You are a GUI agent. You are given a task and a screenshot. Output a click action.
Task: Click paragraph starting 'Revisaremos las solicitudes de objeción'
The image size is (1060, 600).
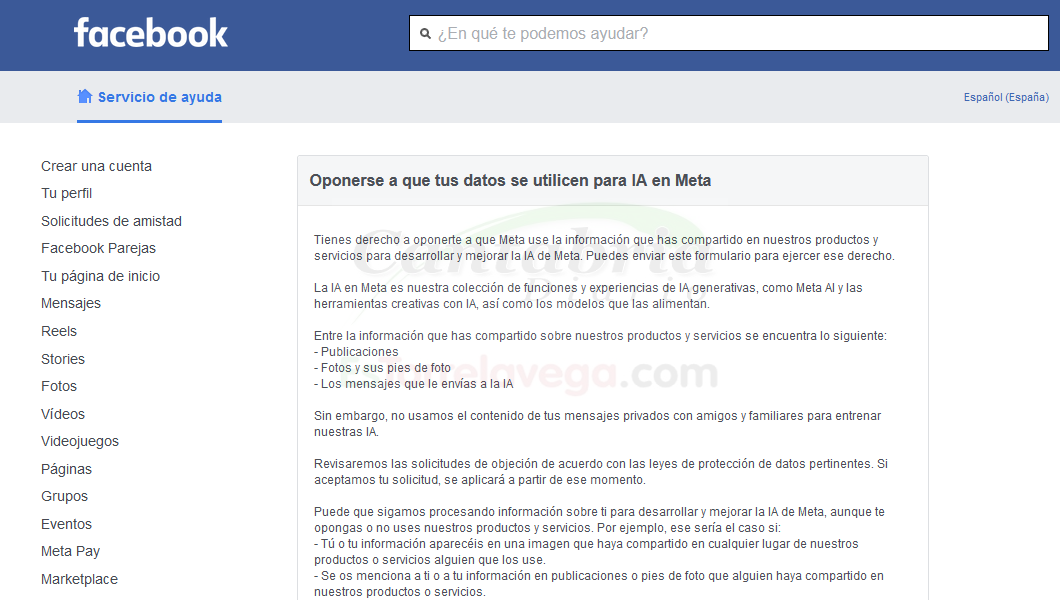(601, 472)
